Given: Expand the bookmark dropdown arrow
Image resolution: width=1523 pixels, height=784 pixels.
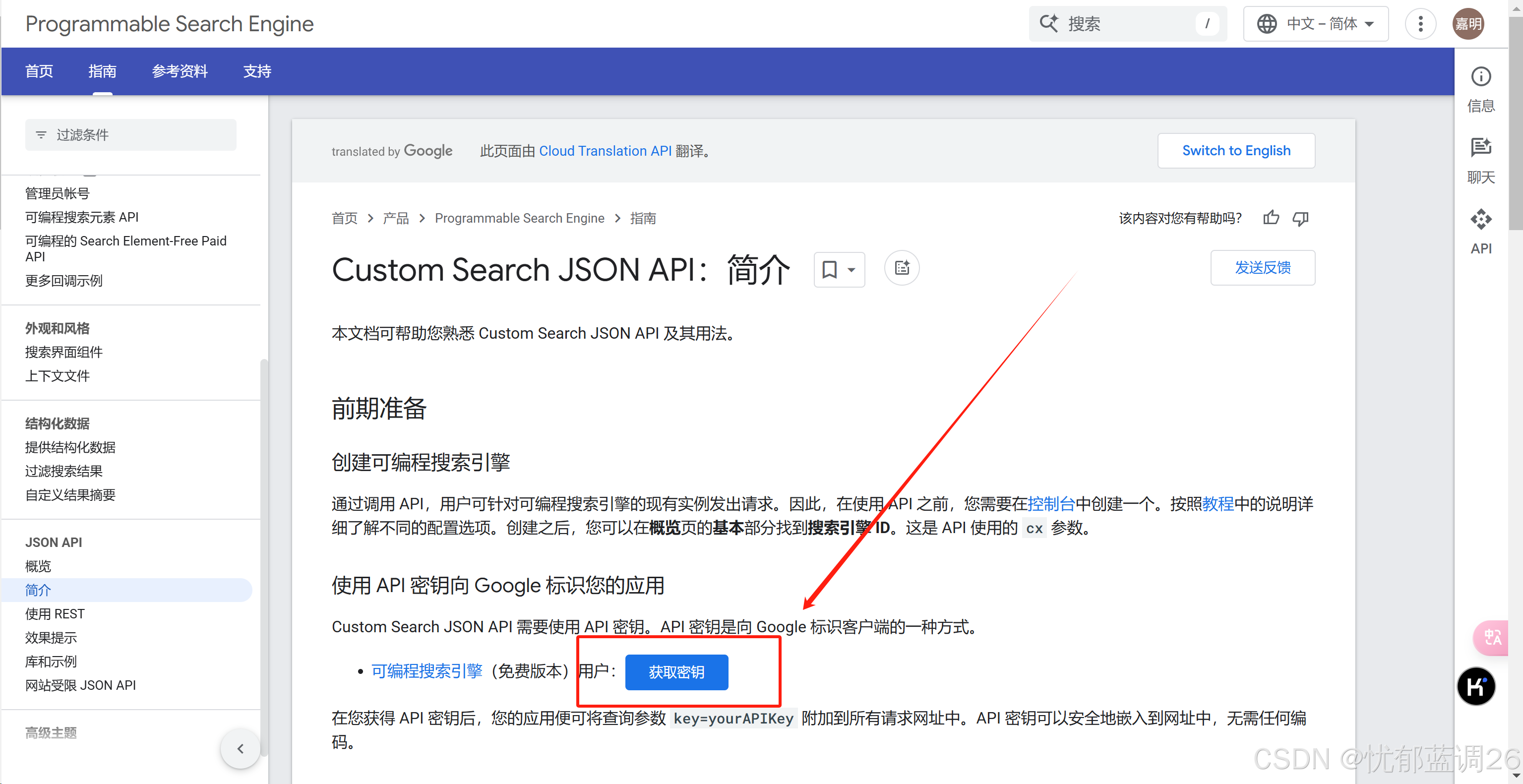Looking at the screenshot, I should pos(852,270).
